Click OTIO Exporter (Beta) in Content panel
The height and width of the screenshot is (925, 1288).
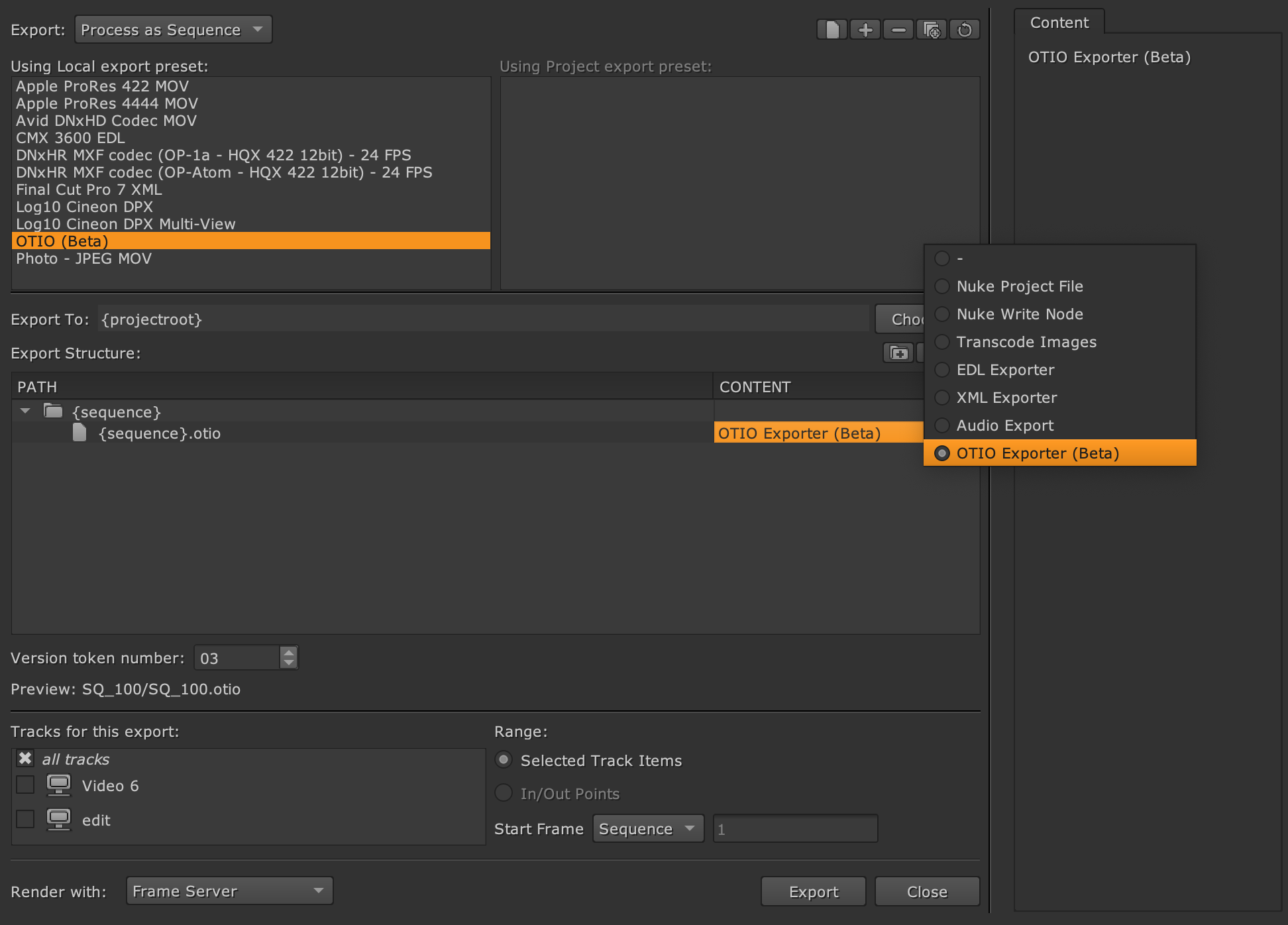click(1109, 57)
